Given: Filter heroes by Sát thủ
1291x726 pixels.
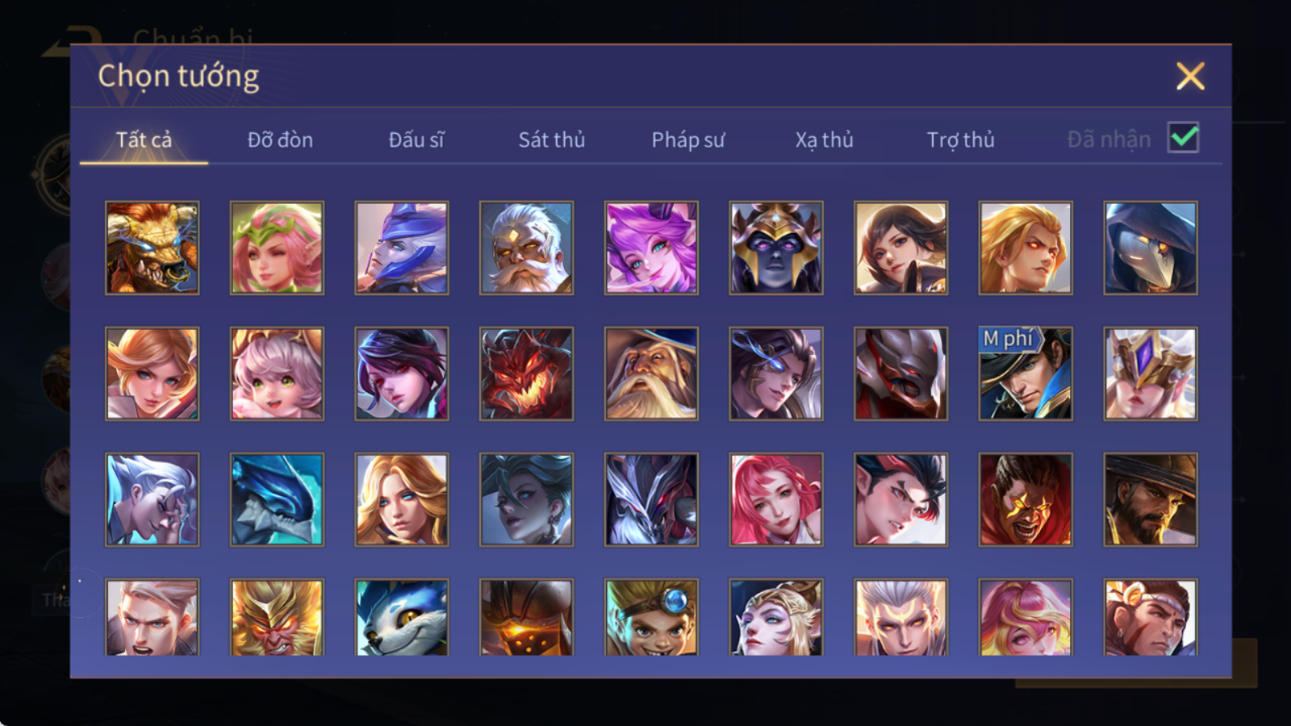Looking at the screenshot, I should (551, 140).
